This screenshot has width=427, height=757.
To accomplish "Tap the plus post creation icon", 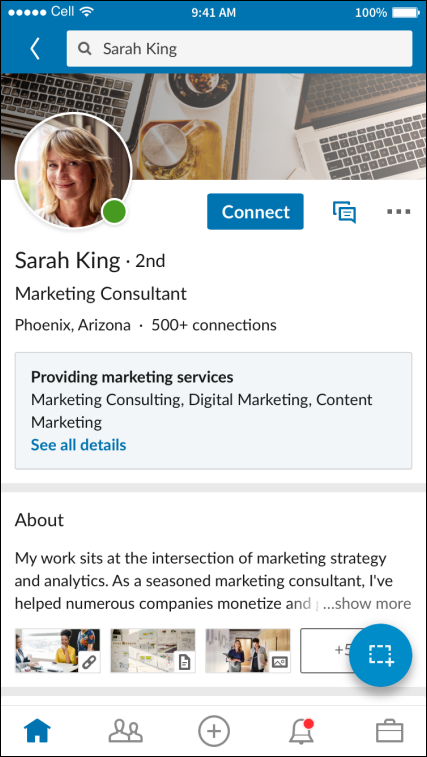I will pyautogui.click(x=214, y=731).
